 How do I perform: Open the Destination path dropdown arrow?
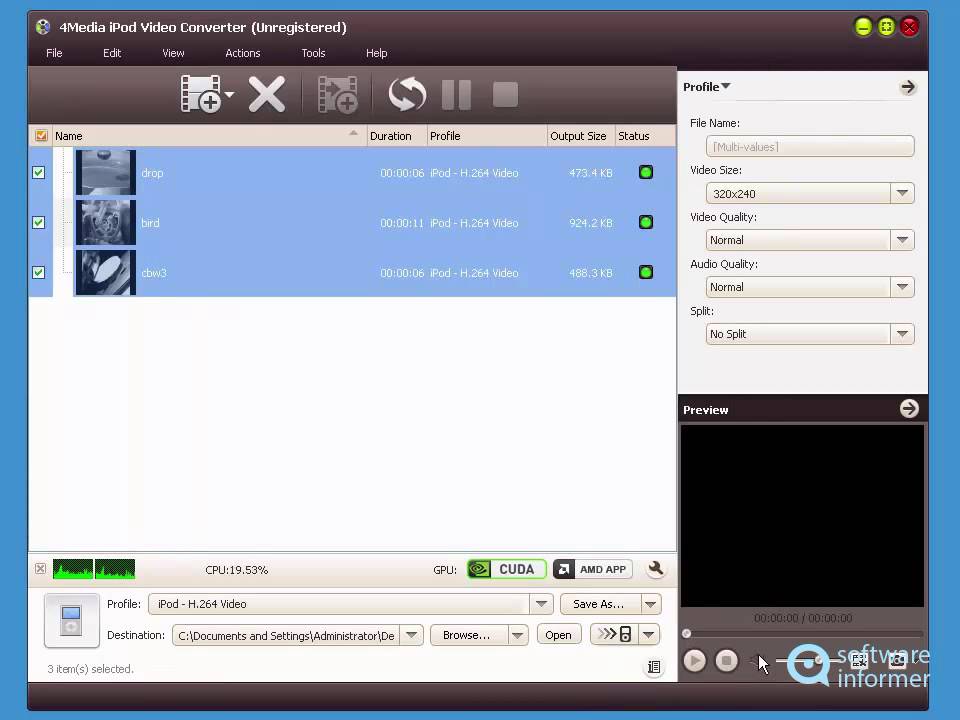coord(412,635)
